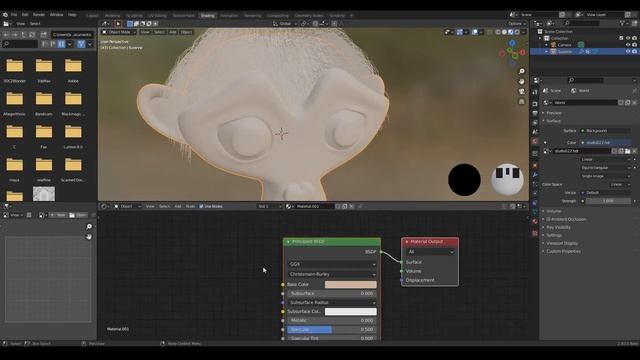Toggle the Collection exclude checkbox in outliner
Viewport: 640px width, 360px height.
[622, 38]
